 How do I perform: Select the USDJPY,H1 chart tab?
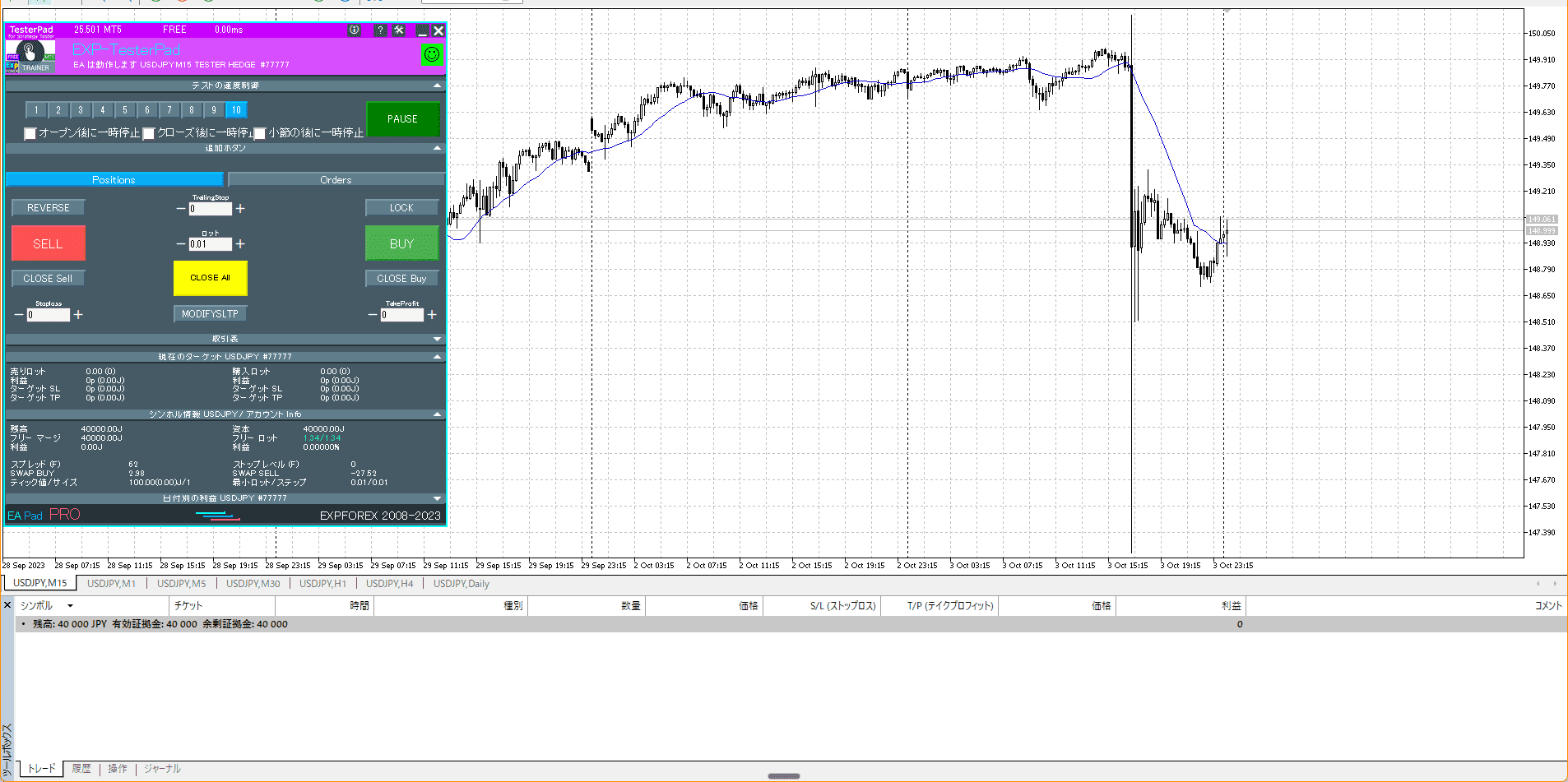322,584
